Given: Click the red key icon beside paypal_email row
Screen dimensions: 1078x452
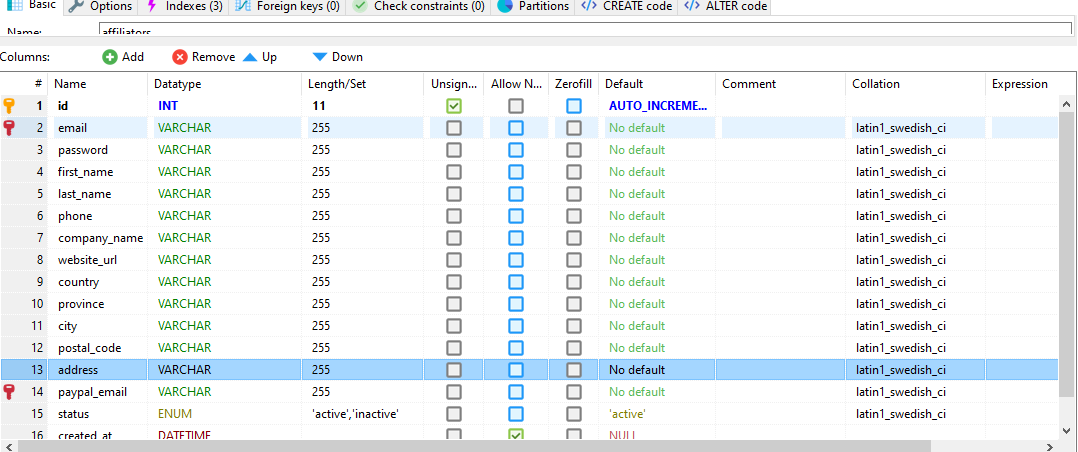Looking at the screenshot, I should [x=10, y=392].
